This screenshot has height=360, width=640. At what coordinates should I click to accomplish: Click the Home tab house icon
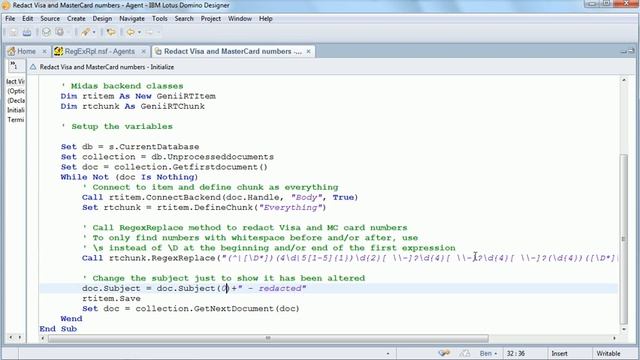pos(11,51)
